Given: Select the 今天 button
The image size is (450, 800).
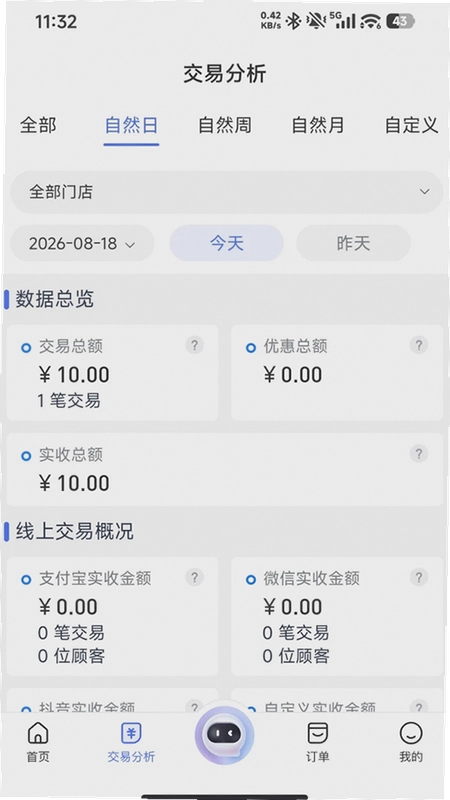Looking at the screenshot, I should coord(227,243).
